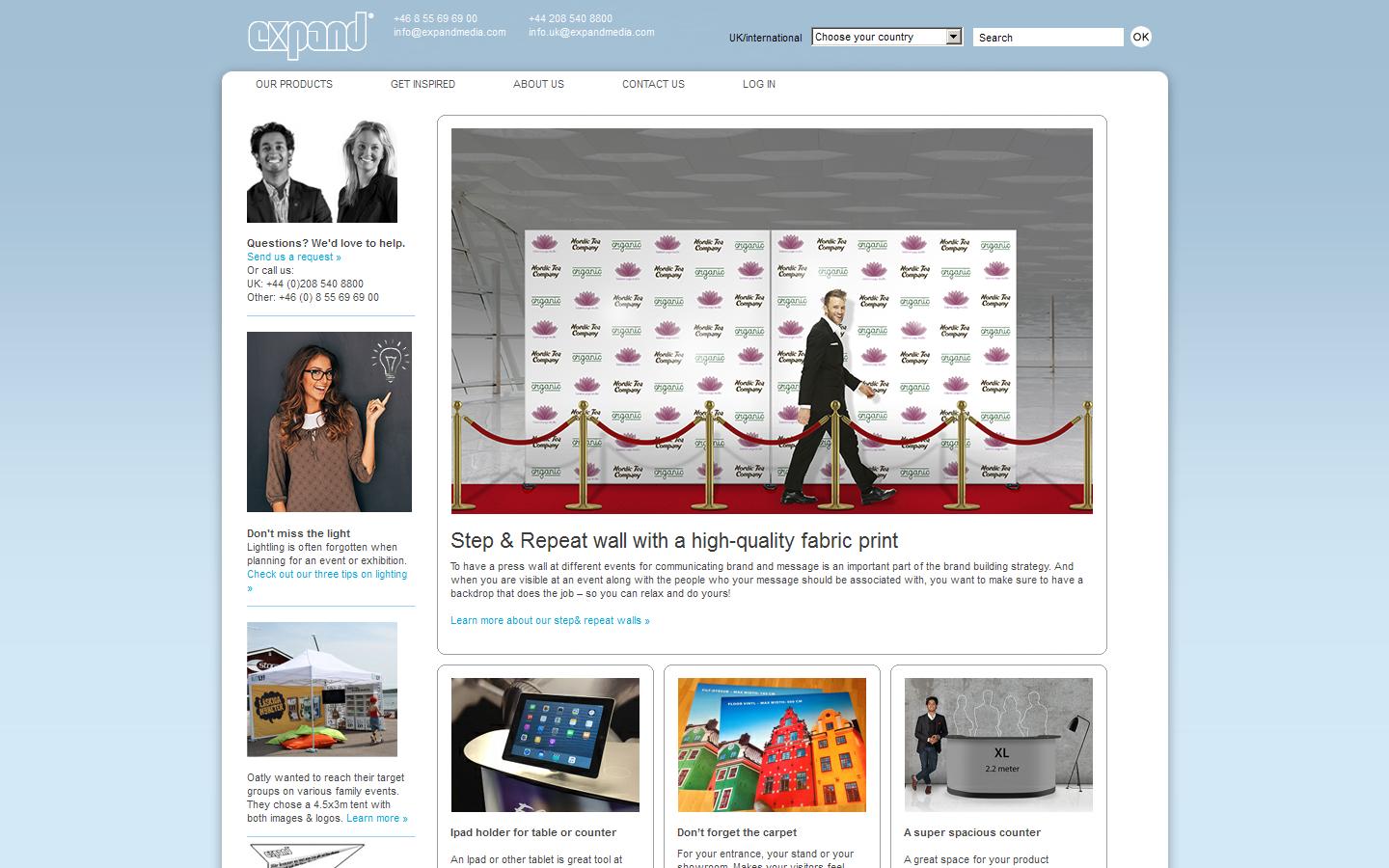Click the Expand logo in header

pos(310,36)
